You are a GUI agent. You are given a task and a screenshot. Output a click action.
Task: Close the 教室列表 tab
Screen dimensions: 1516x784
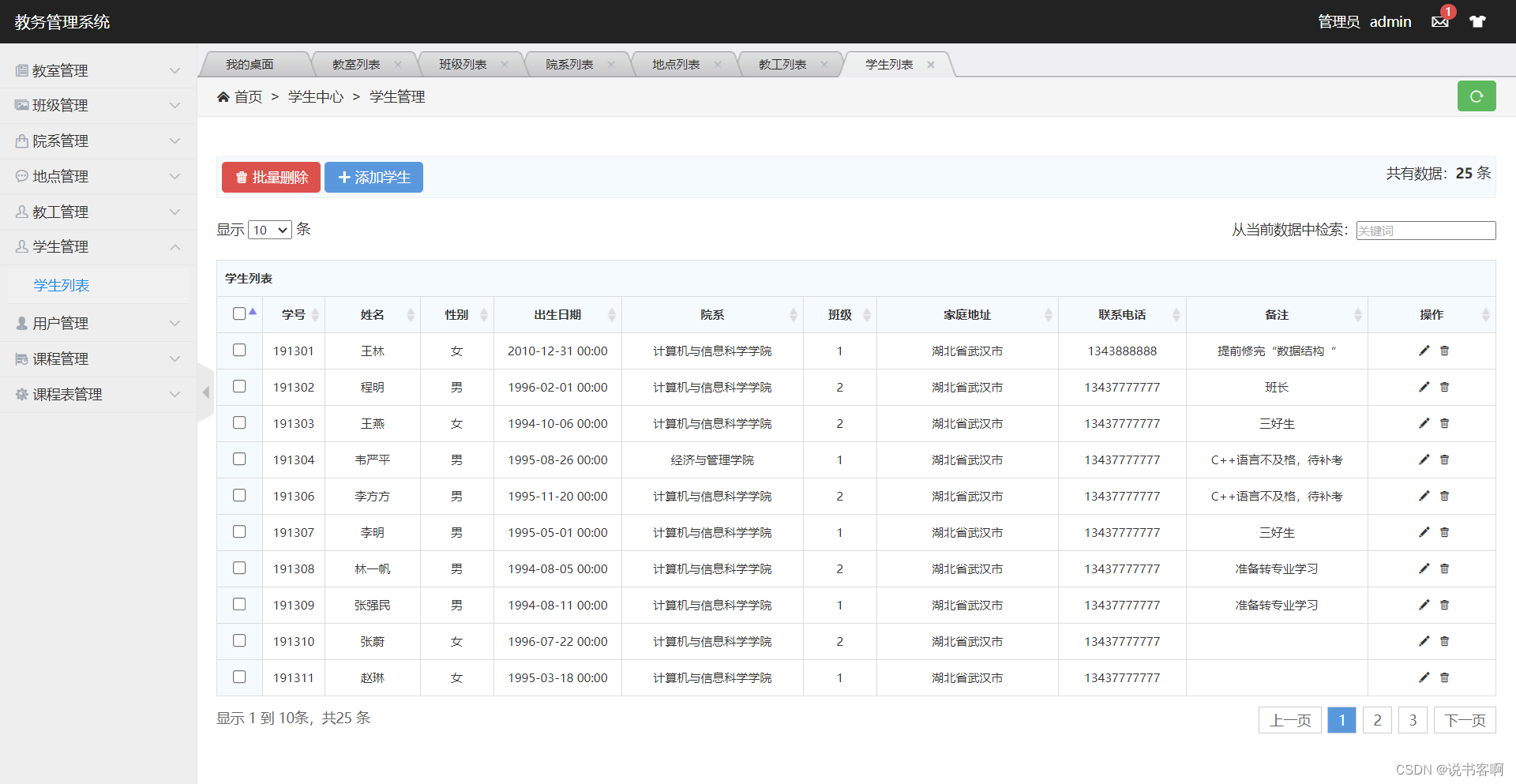[x=398, y=65]
